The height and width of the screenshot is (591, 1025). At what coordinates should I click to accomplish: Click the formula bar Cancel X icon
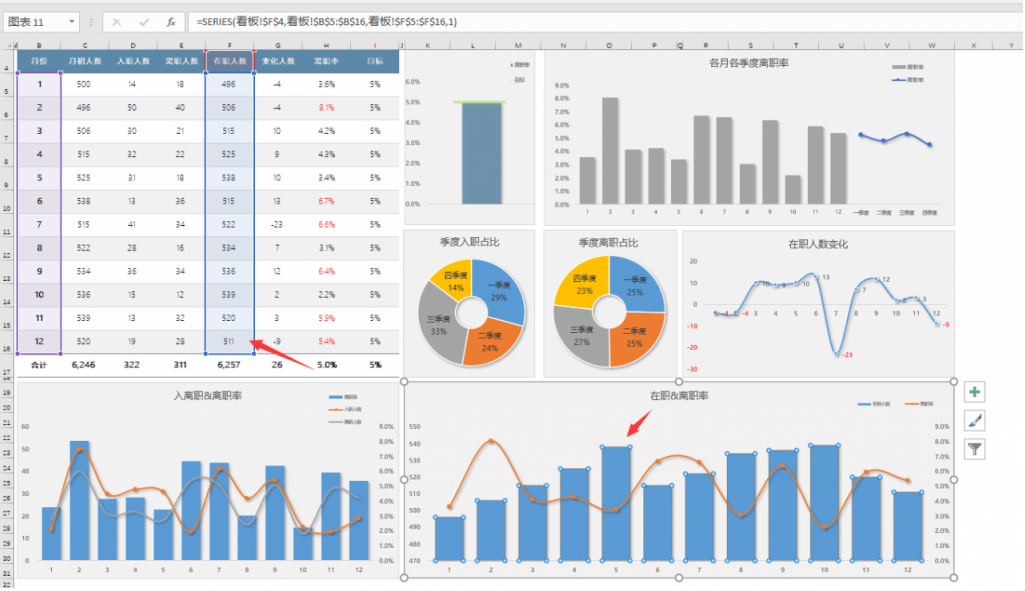pos(118,21)
